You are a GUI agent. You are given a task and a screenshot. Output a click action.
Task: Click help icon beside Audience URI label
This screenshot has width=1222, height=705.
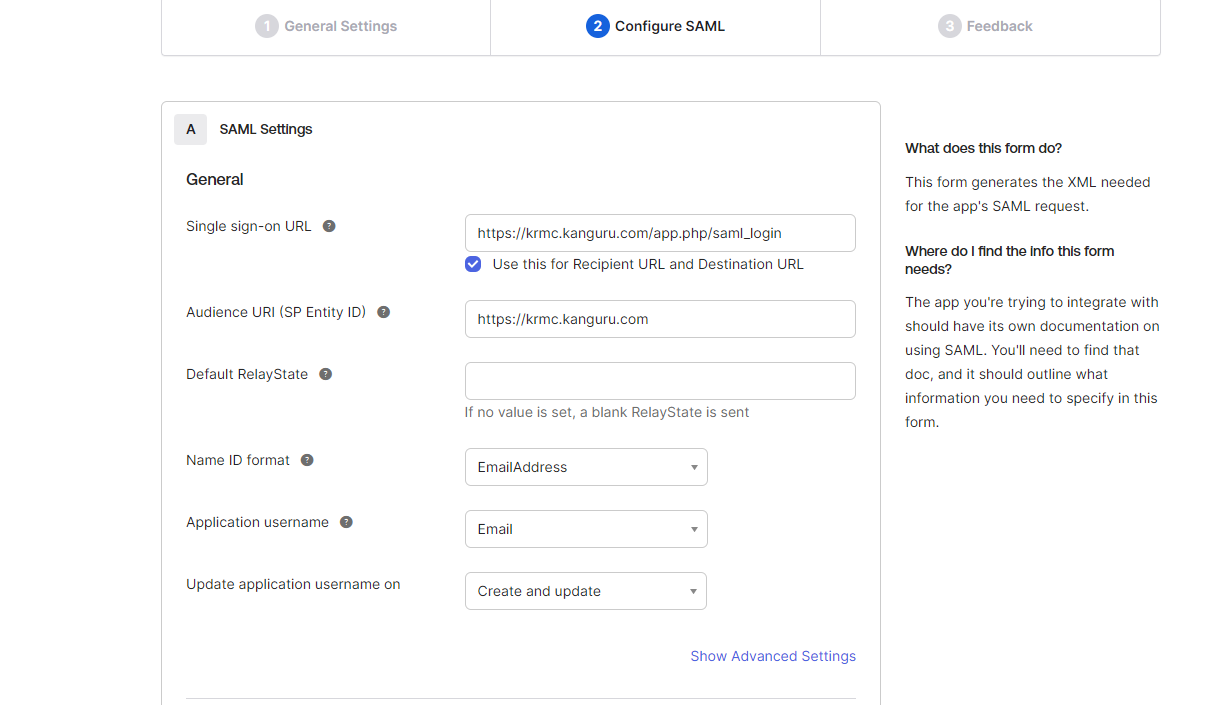(383, 312)
